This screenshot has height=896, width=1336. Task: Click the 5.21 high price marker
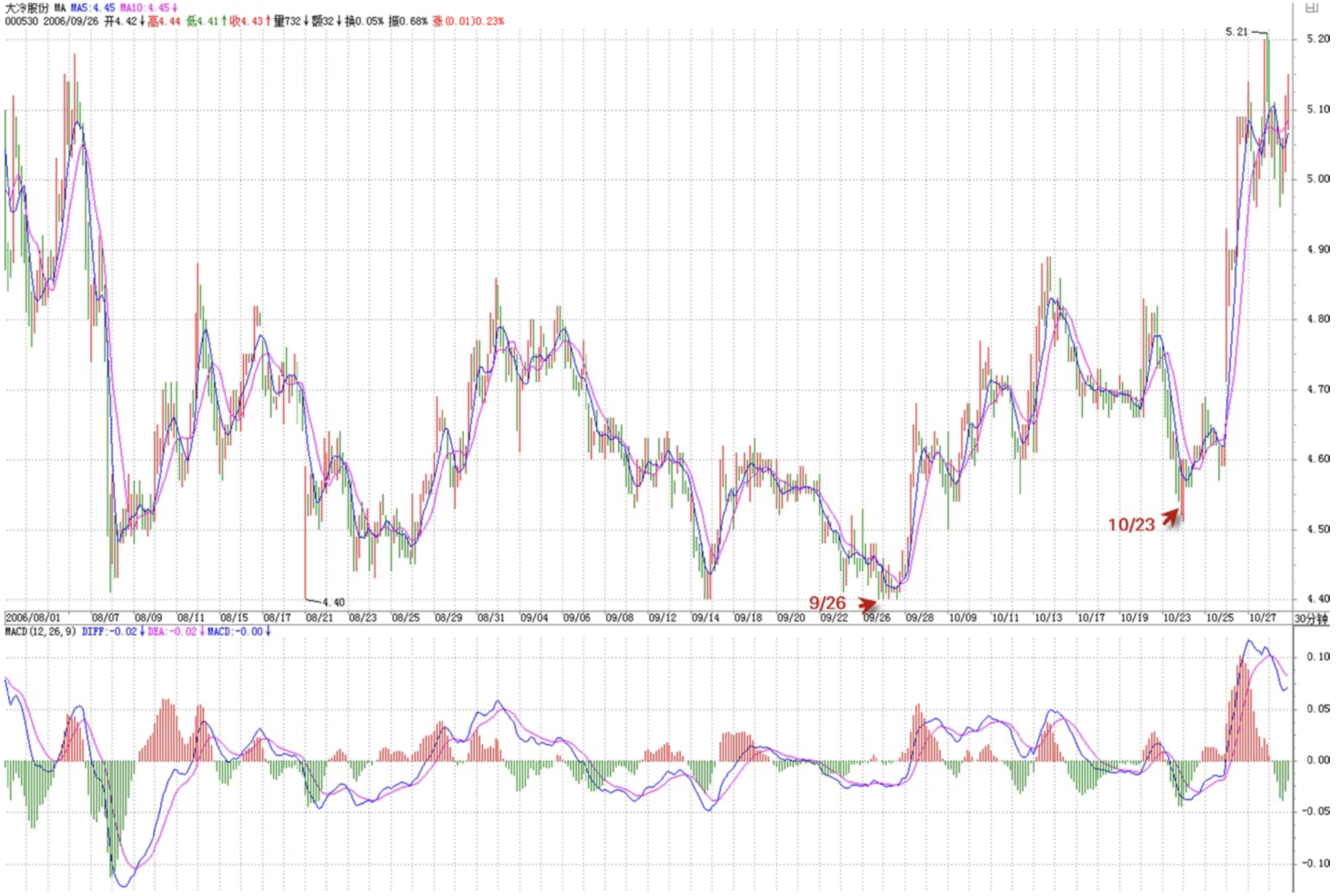1236,31
